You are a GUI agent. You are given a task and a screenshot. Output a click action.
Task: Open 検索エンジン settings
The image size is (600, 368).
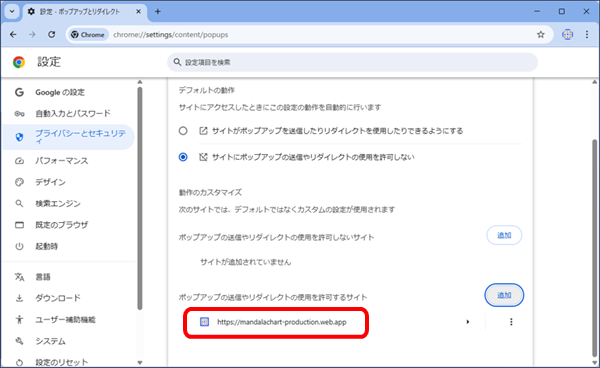click(x=69, y=204)
